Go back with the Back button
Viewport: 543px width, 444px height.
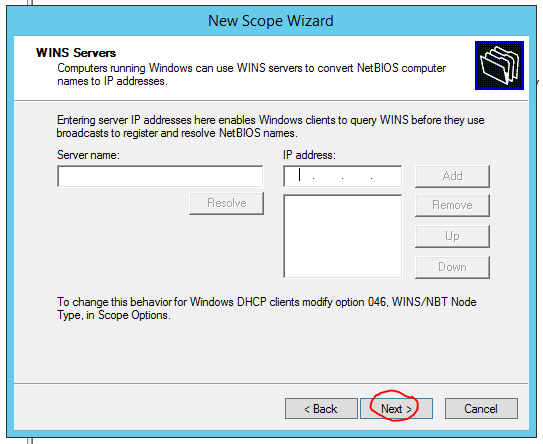321,408
